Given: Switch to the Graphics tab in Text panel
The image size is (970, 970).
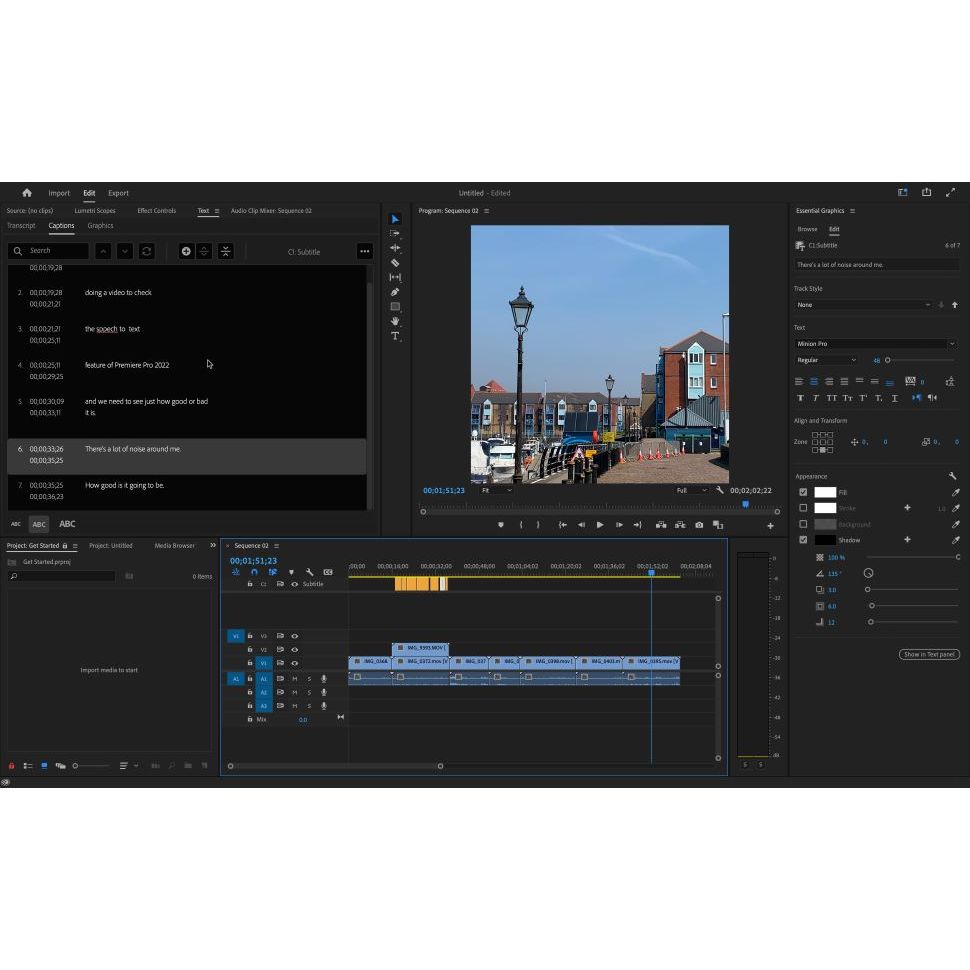Looking at the screenshot, I should coord(100,225).
